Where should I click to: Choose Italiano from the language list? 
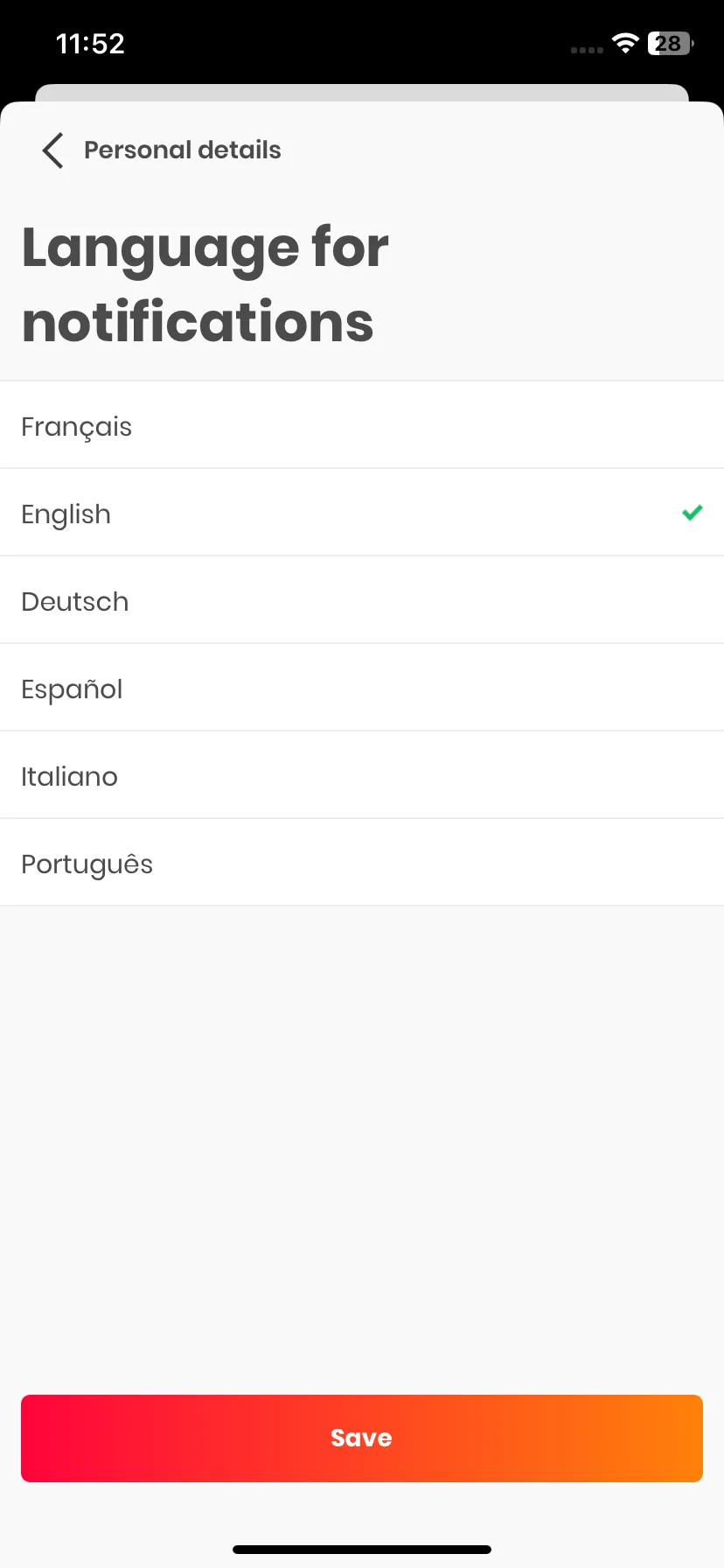coord(362,775)
